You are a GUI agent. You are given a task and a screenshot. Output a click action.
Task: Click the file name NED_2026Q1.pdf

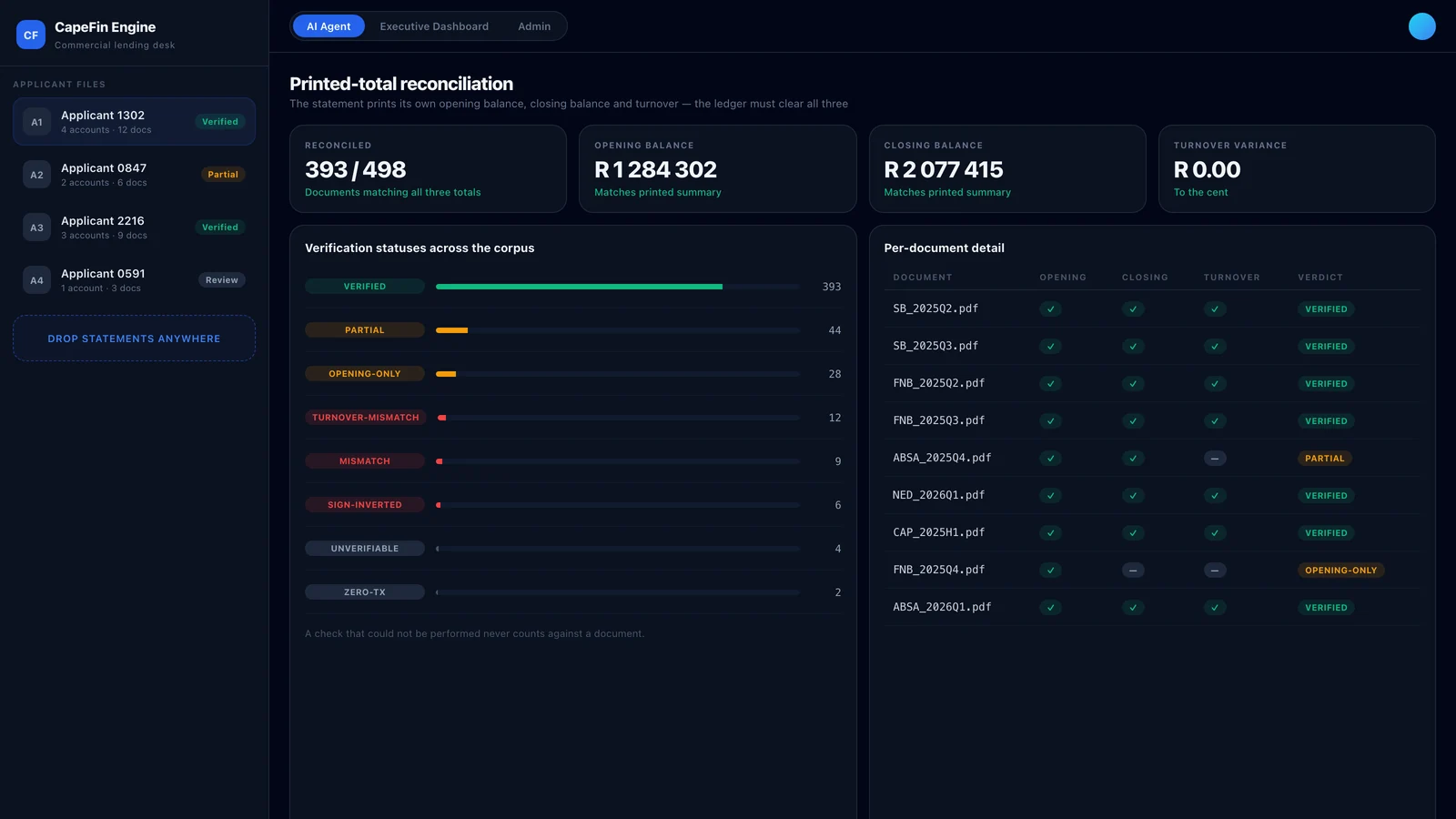click(x=938, y=495)
